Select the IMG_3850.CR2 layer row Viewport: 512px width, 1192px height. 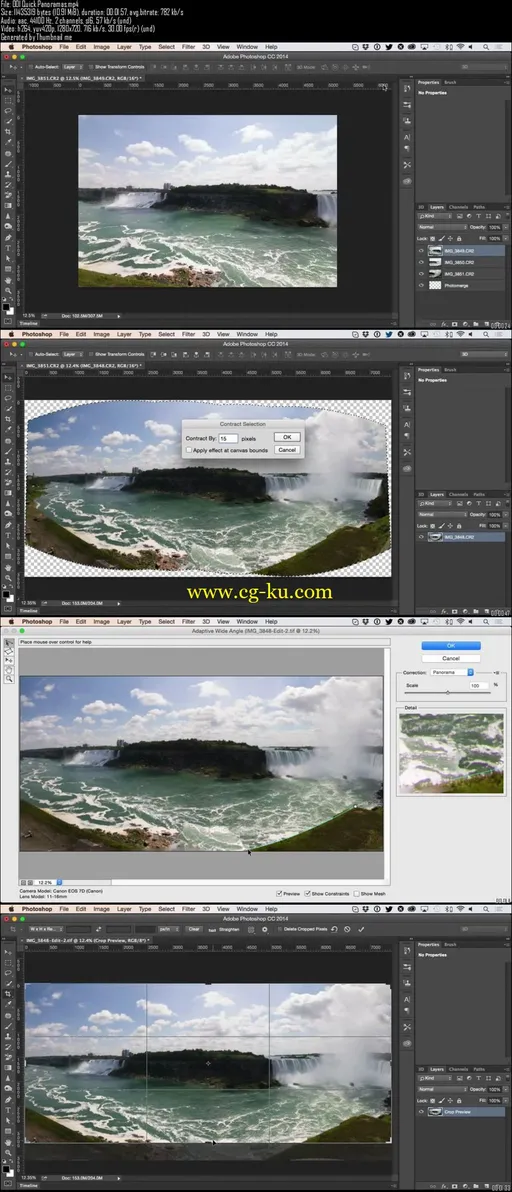460,262
